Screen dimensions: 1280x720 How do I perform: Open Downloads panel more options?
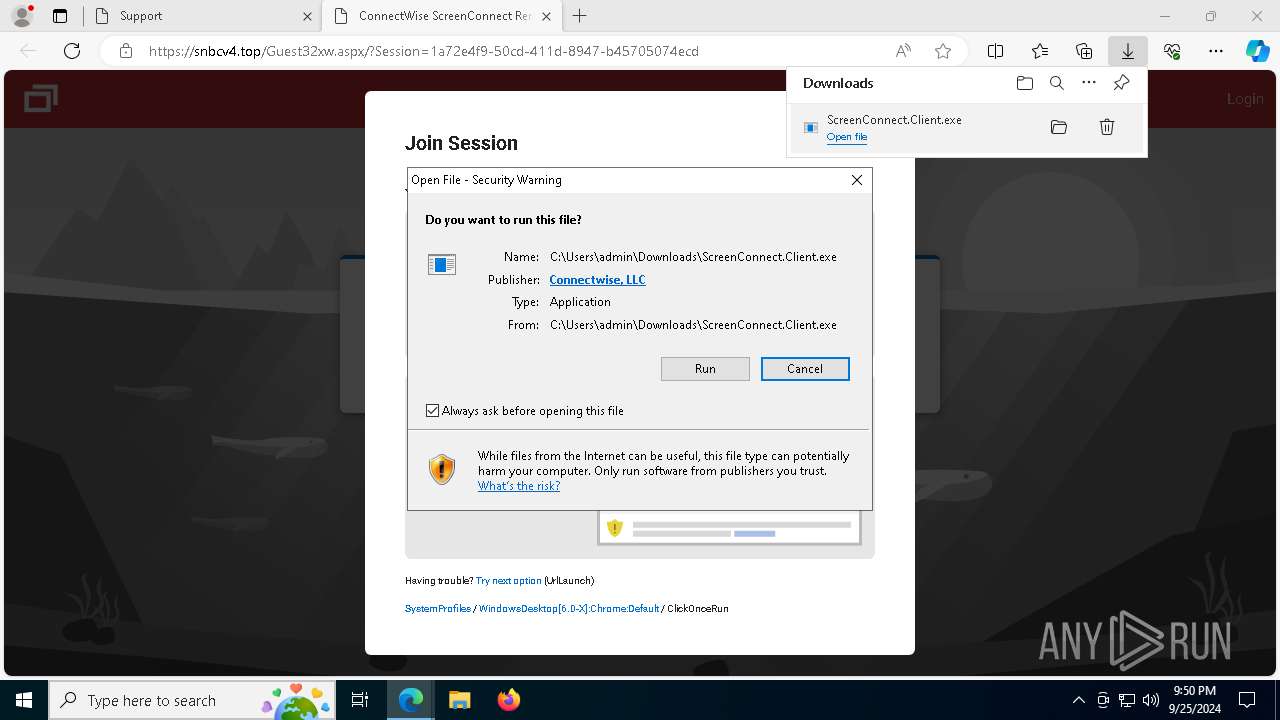point(1089,83)
